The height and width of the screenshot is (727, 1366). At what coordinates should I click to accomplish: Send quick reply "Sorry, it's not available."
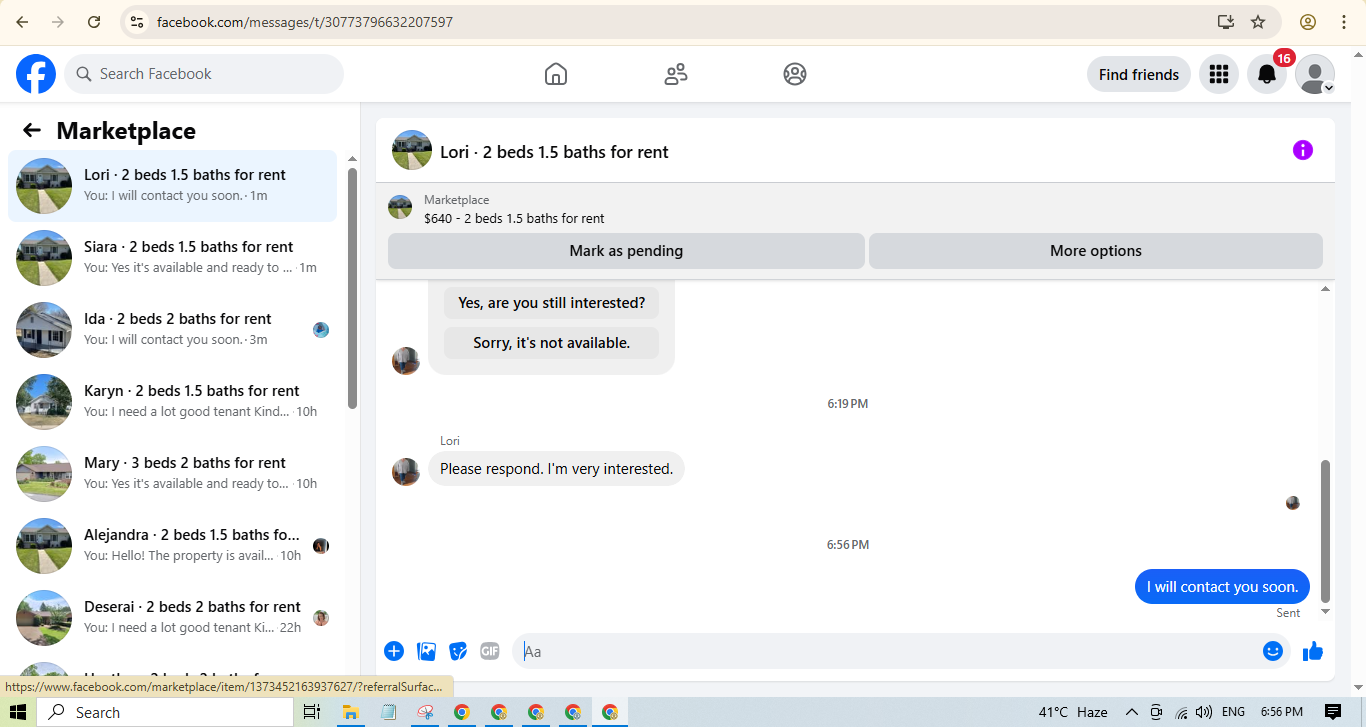[552, 343]
